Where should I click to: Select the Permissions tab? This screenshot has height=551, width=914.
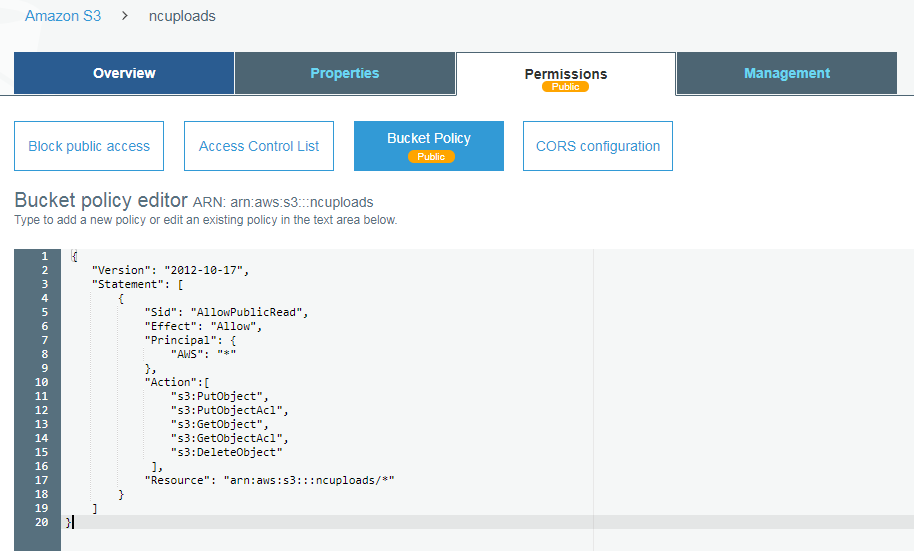click(566, 74)
